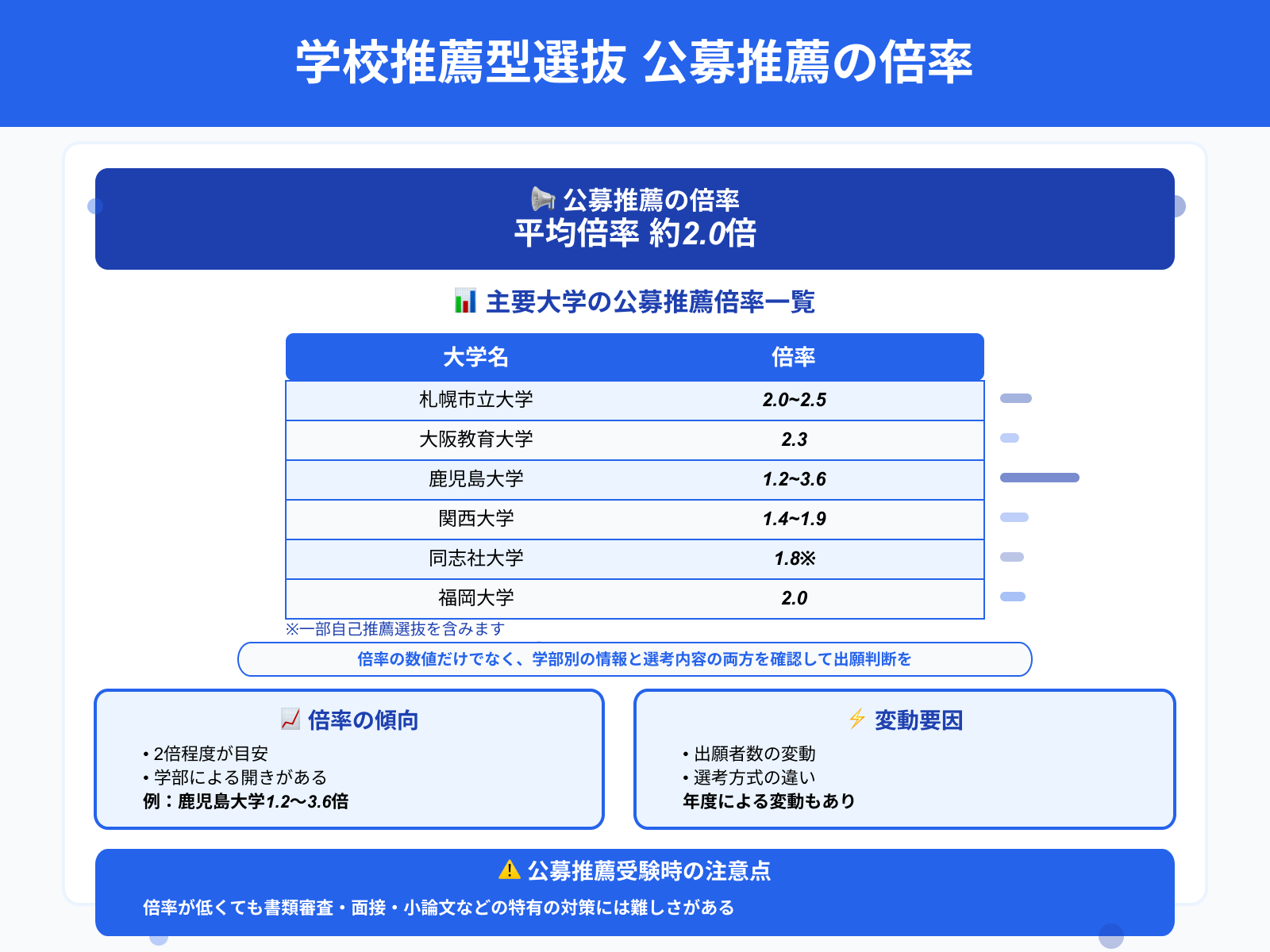Click the bar indicator for 関西大学
1270x952 pixels.
[x=1014, y=517]
